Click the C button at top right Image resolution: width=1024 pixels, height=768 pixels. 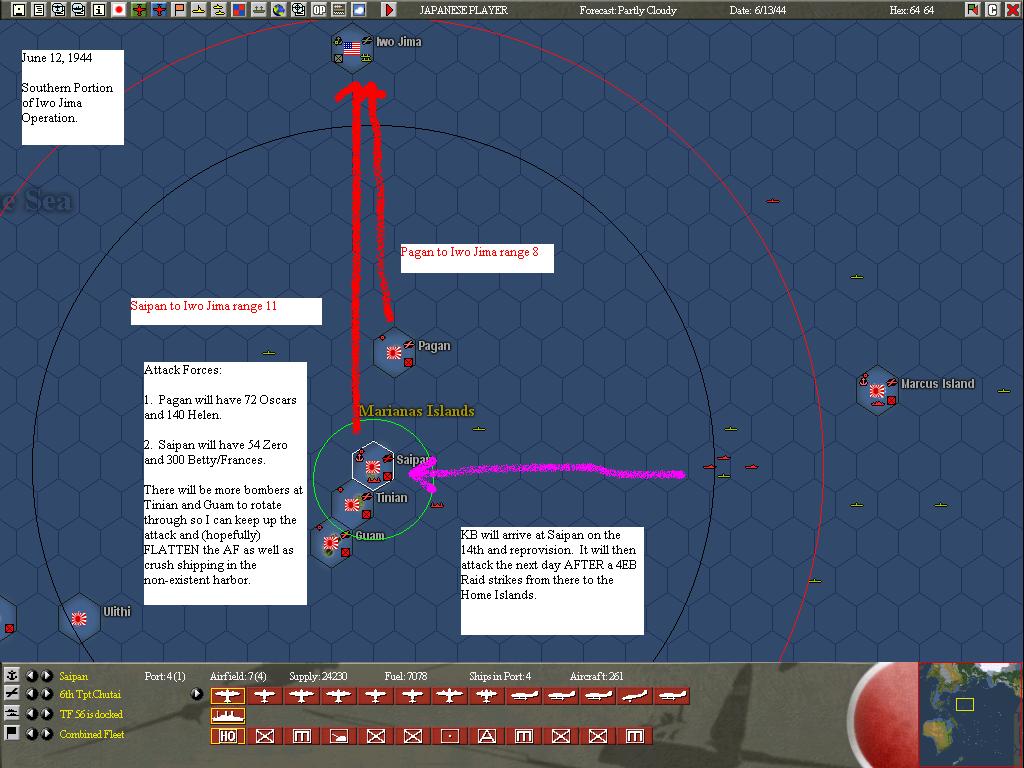point(993,10)
